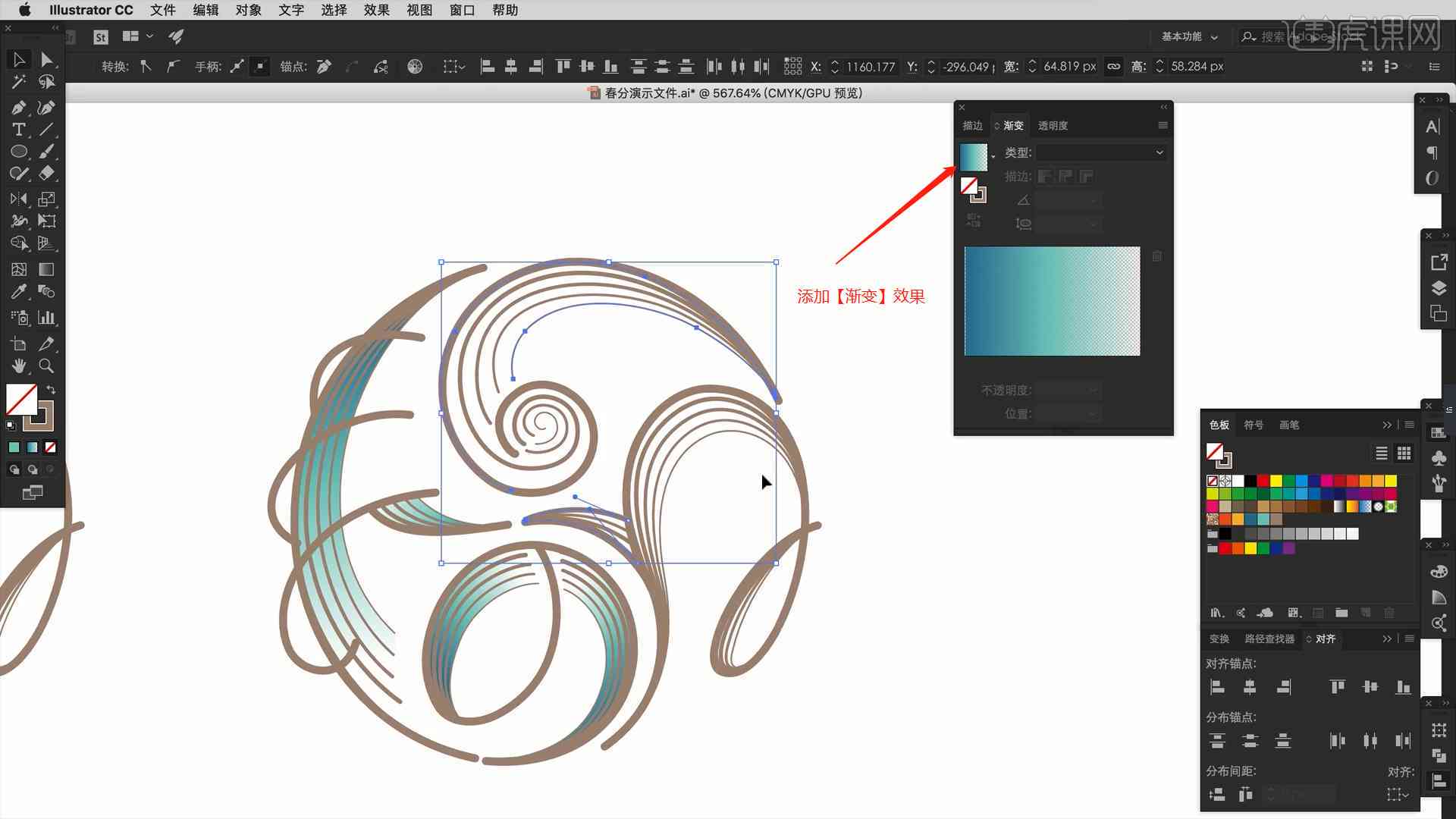Select 效果 menu in menu bar
The height and width of the screenshot is (819, 1456).
[379, 10]
